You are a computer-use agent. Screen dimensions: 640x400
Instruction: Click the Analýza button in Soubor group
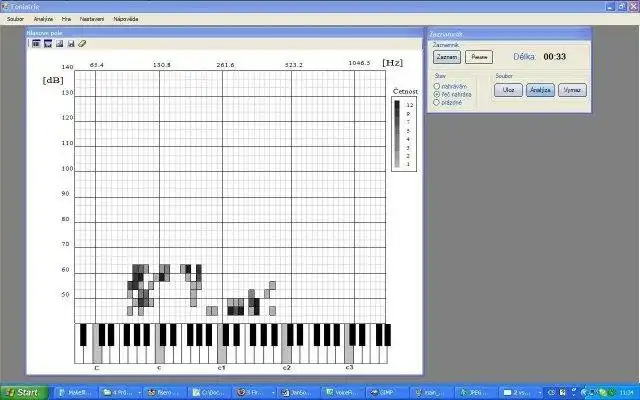coord(540,90)
